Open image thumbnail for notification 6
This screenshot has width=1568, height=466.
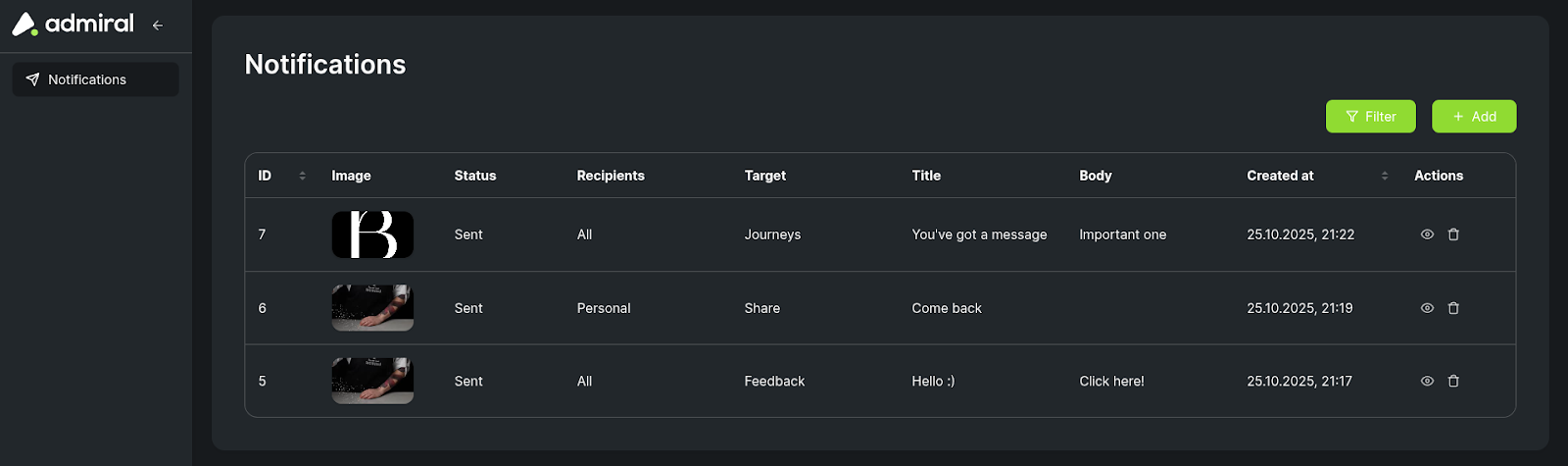point(372,308)
